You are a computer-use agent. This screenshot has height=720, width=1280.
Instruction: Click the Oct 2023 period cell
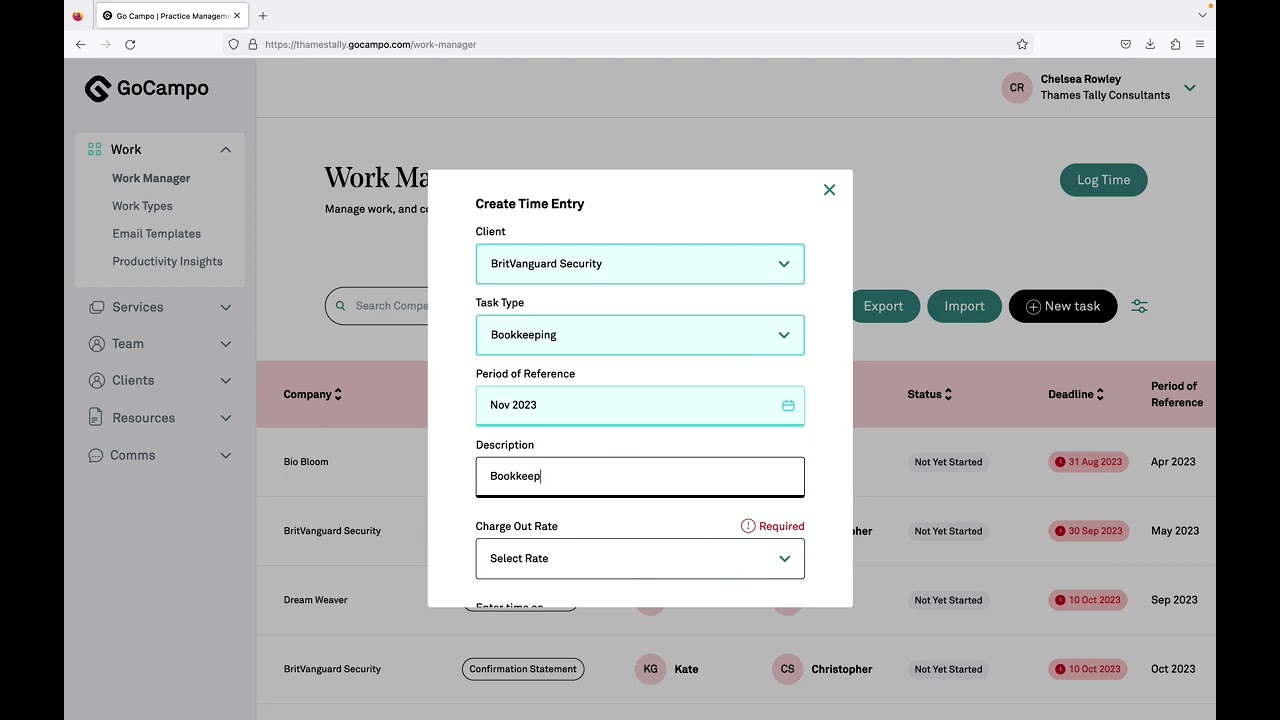tap(1173, 669)
